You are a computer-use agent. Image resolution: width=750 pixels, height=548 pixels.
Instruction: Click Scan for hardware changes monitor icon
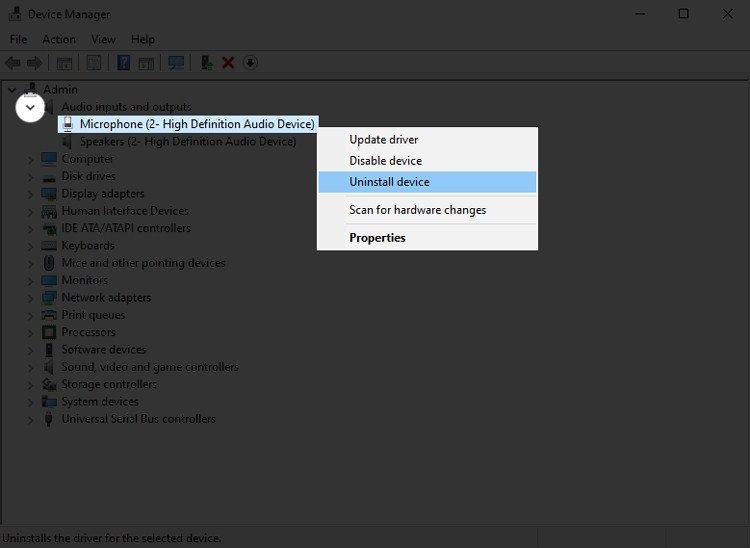pyautogui.click(x=176, y=63)
